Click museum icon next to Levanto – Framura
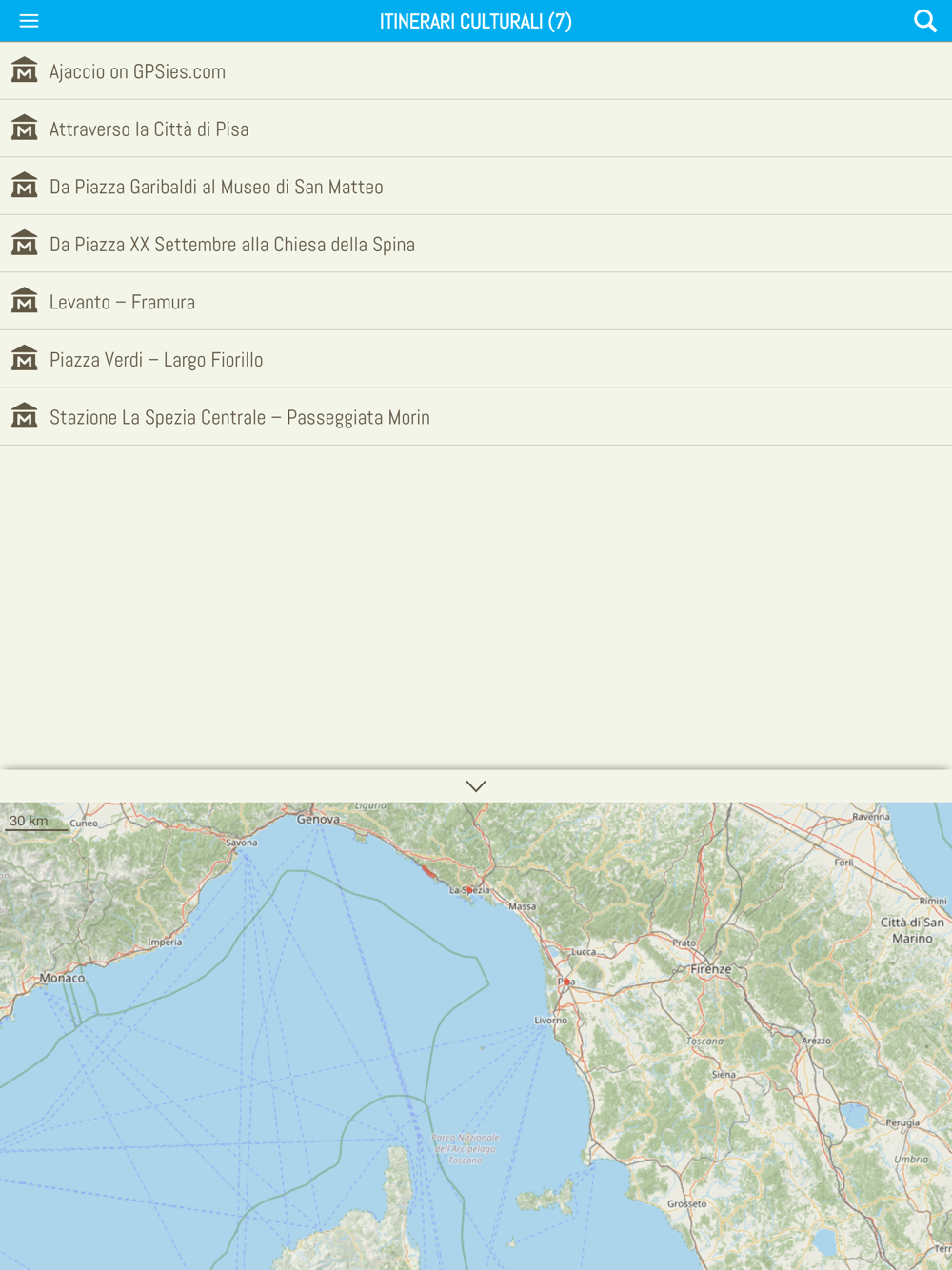Screen dimensions: 952x1270 pos(25,302)
